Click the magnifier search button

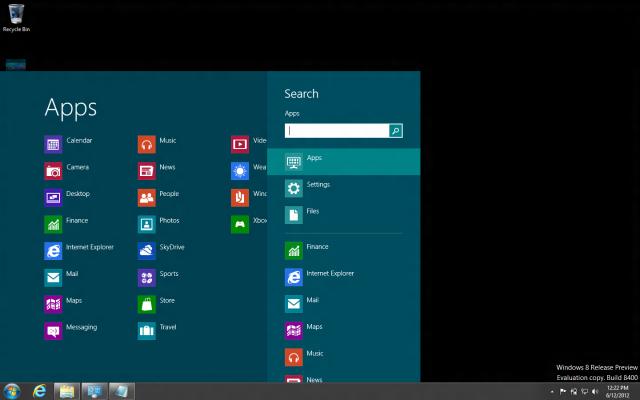pyautogui.click(x=396, y=131)
